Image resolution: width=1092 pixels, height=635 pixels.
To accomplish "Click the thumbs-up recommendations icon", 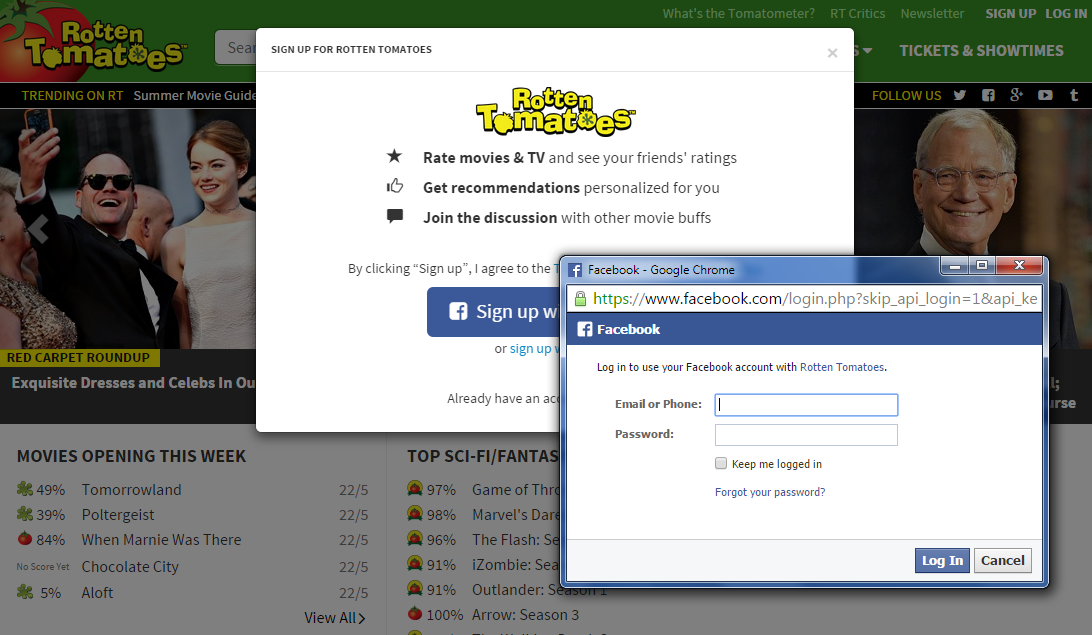I will pyautogui.click(x=395, y=186).
